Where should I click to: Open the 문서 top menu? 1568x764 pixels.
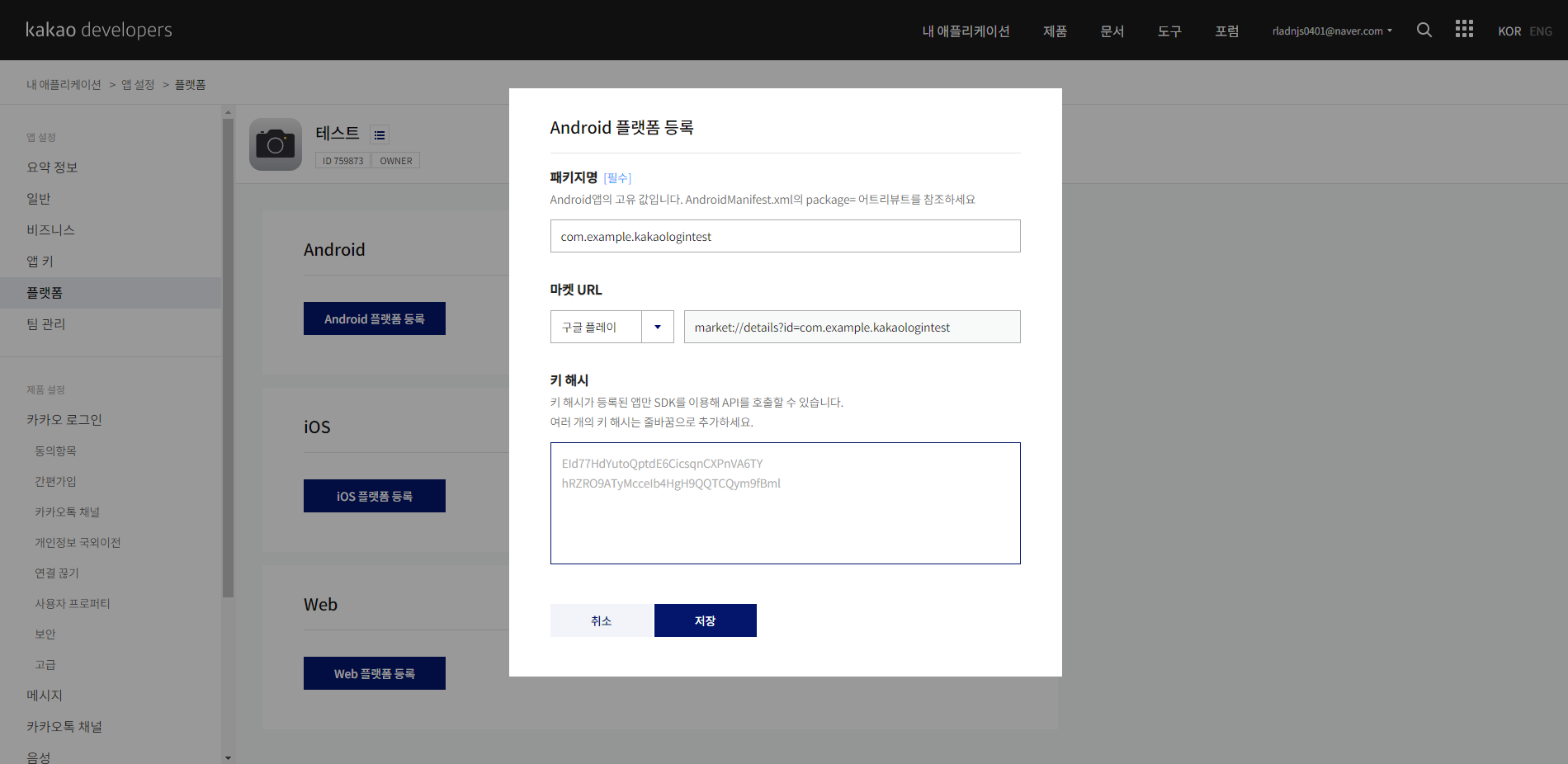click(x=1112, y=31)
